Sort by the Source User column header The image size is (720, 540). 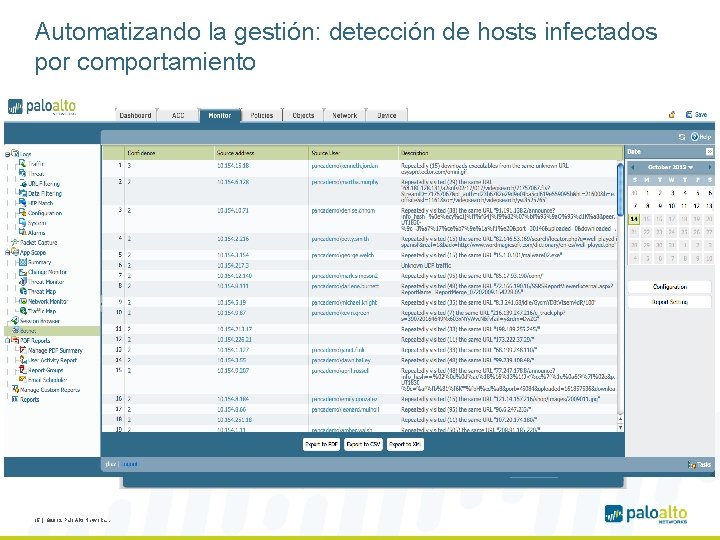point(354,153)
